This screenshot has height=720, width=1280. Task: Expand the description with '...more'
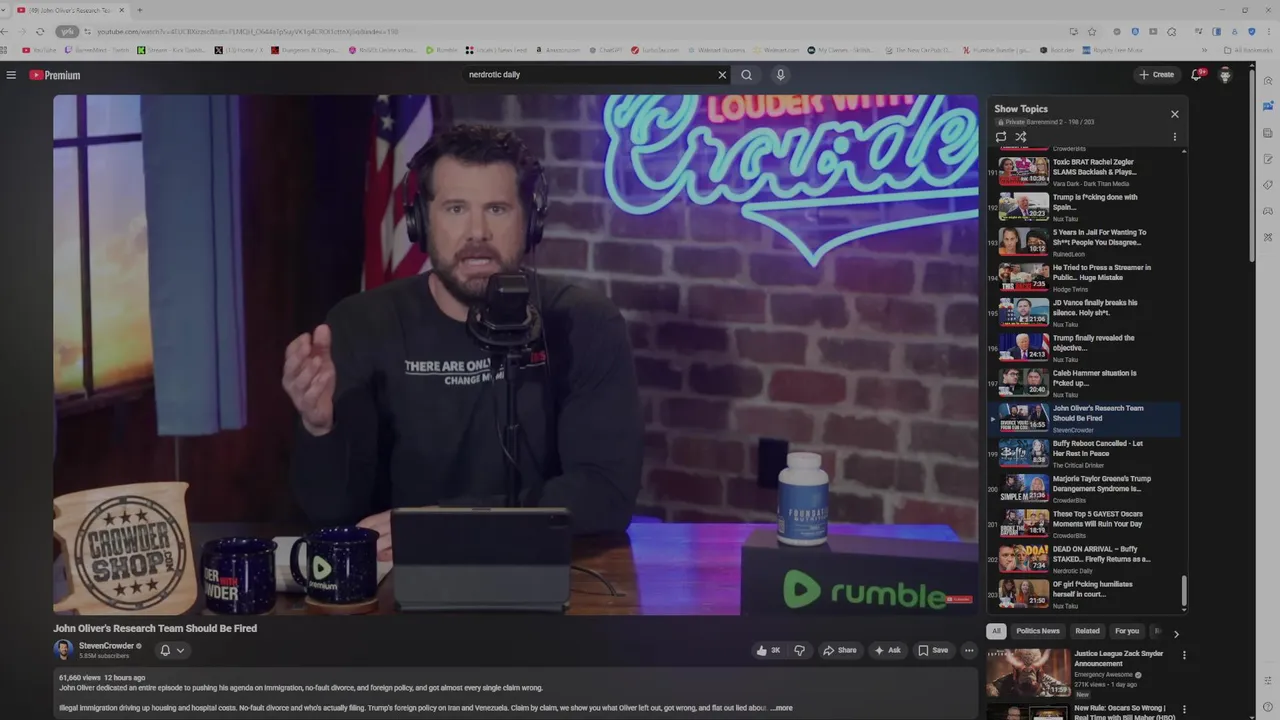click(782, 708)
